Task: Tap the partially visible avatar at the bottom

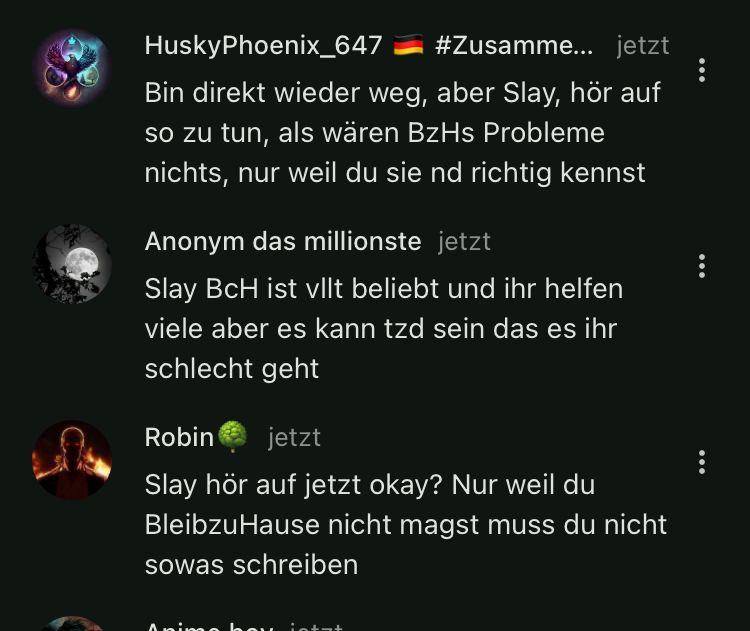Action: coord(72,624)
